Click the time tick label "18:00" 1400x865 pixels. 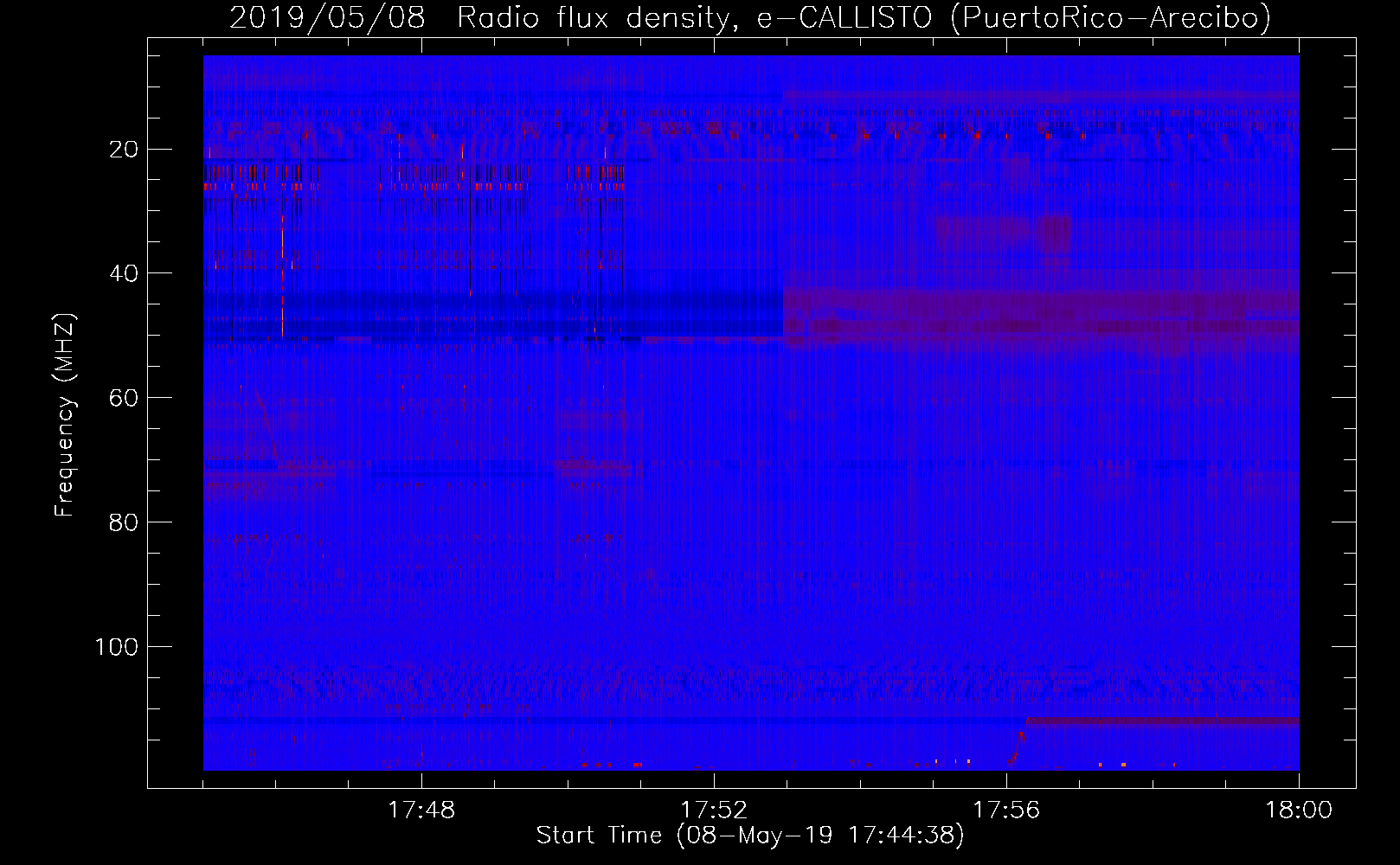pyautogui.click(x=1299, y=811)
